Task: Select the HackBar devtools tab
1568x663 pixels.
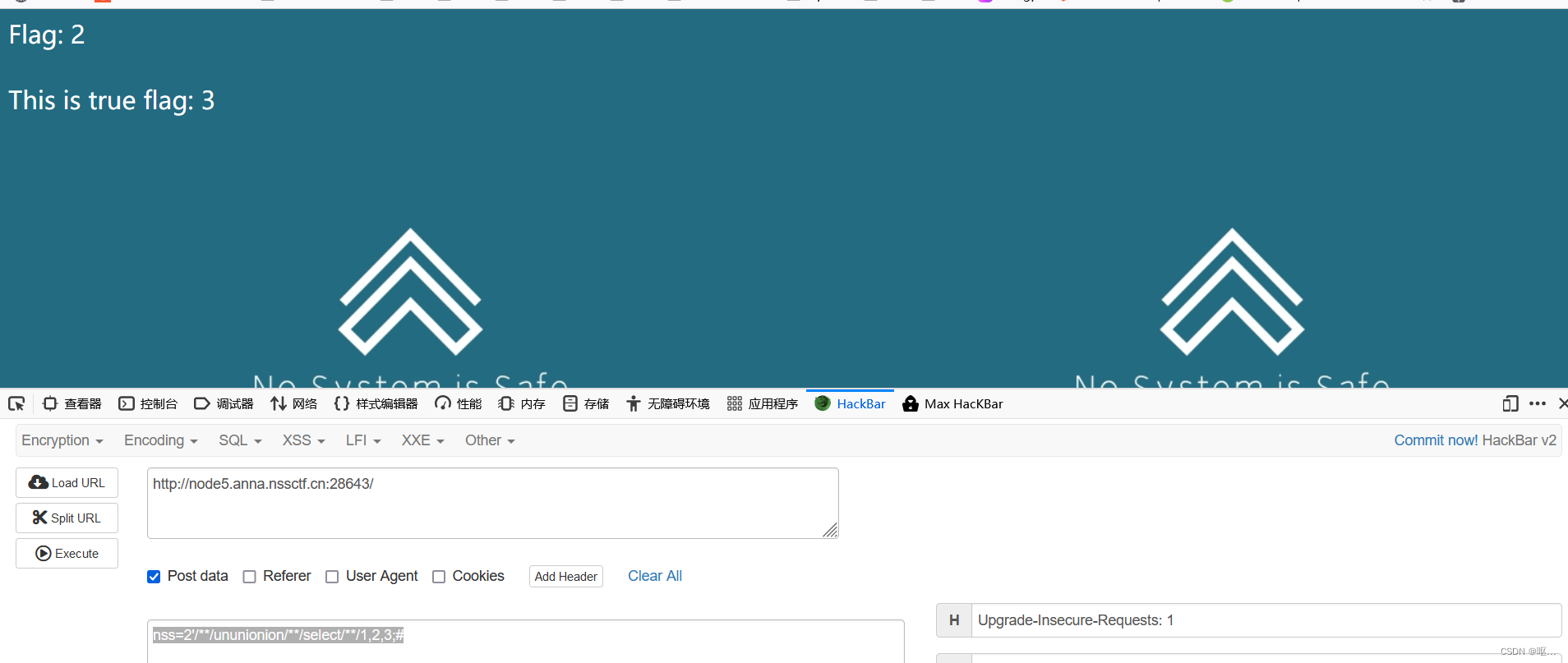Action: [x=851, y=403]
